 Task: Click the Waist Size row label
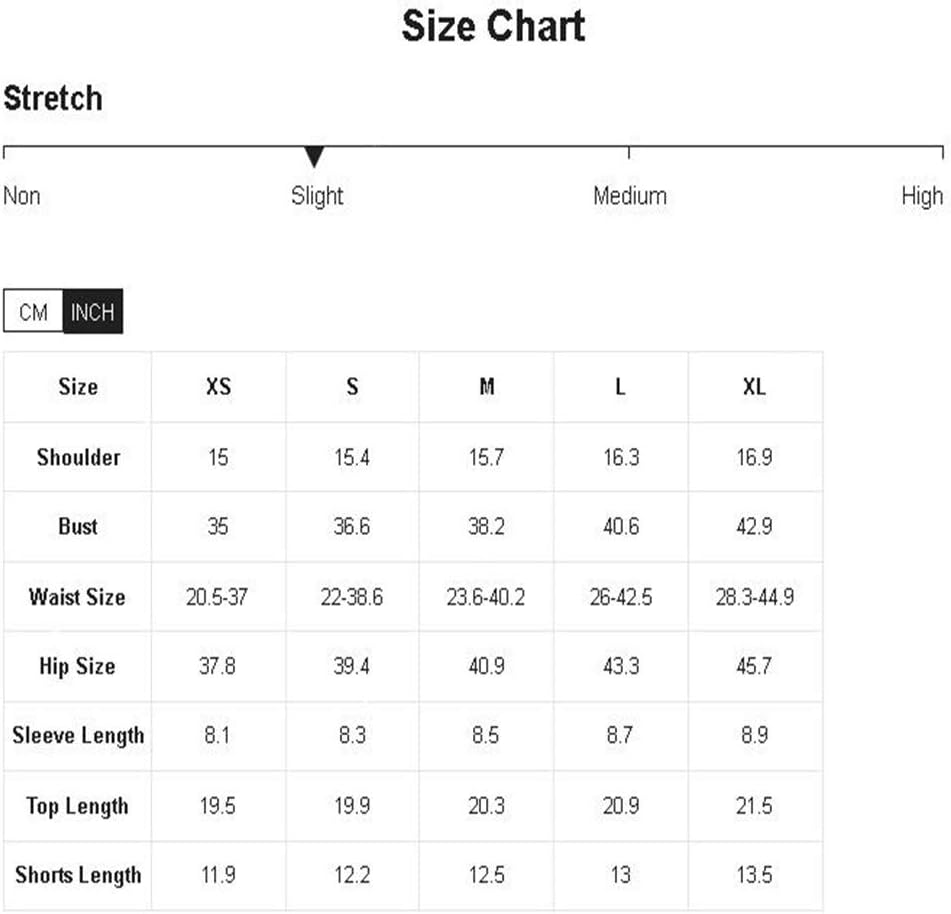click(x=77, y=597)
